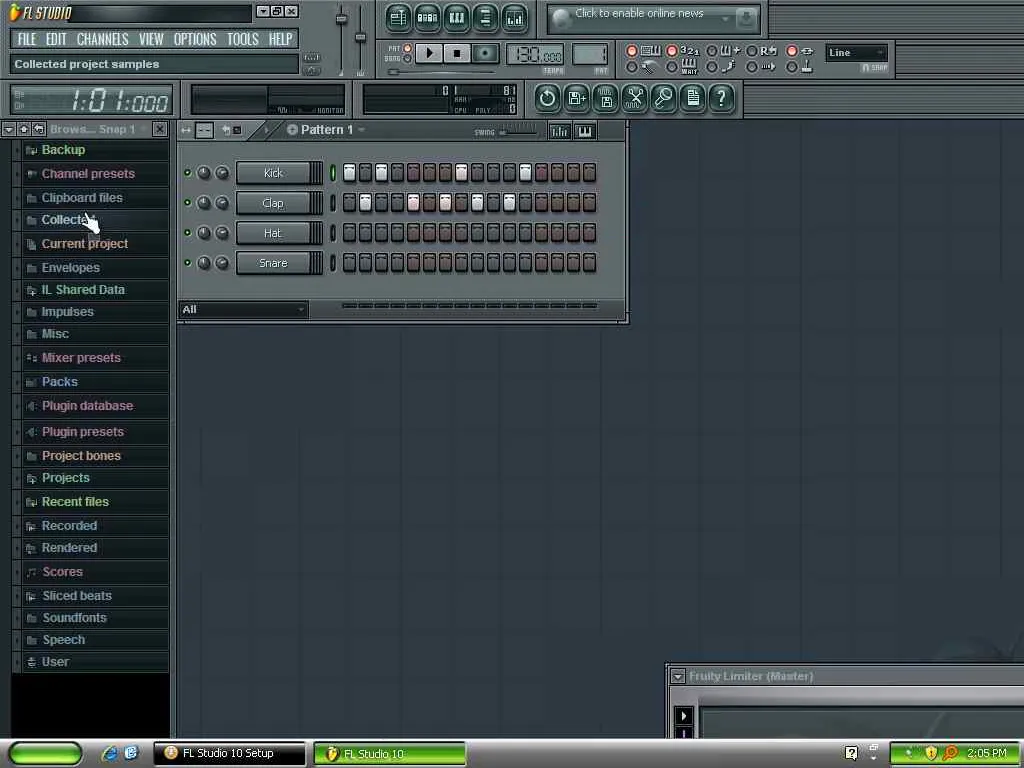Open the piano roll view icon

pyautogui.click(x=456, y=18)
